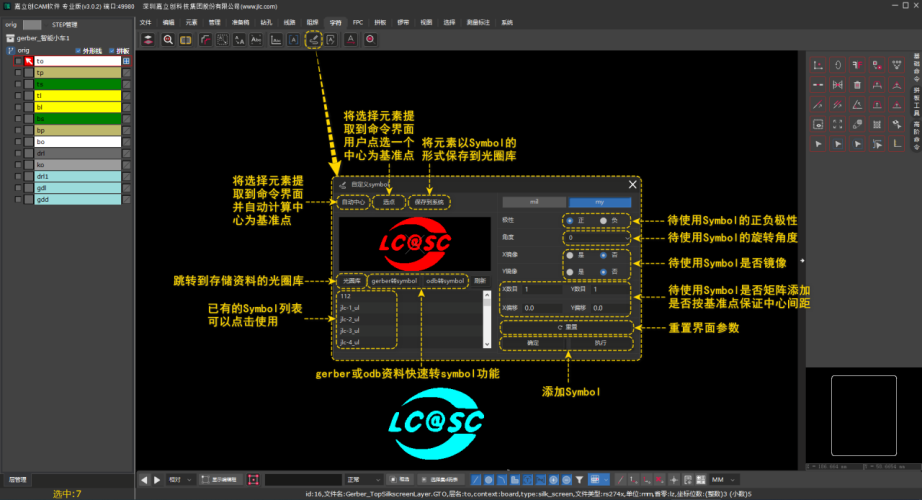Click the reset button in symbol dialog
The image size is (922, 500).
point(567,327)
